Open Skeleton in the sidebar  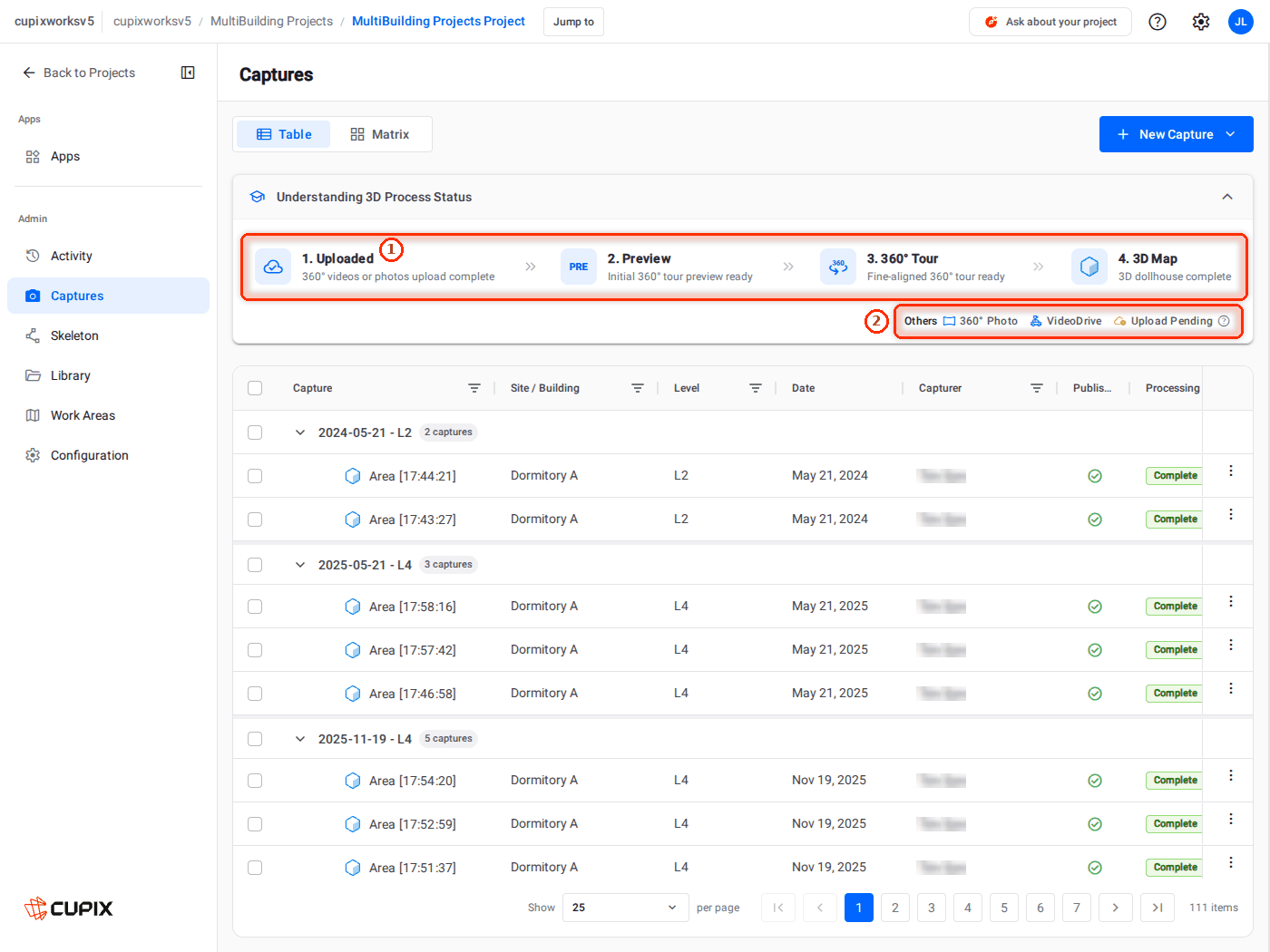(108, 335)
